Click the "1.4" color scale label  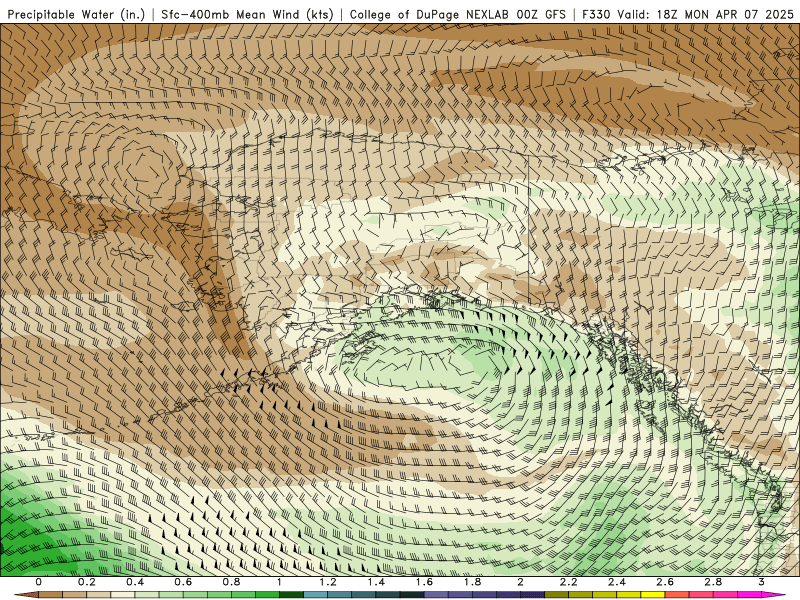[376, 582]
